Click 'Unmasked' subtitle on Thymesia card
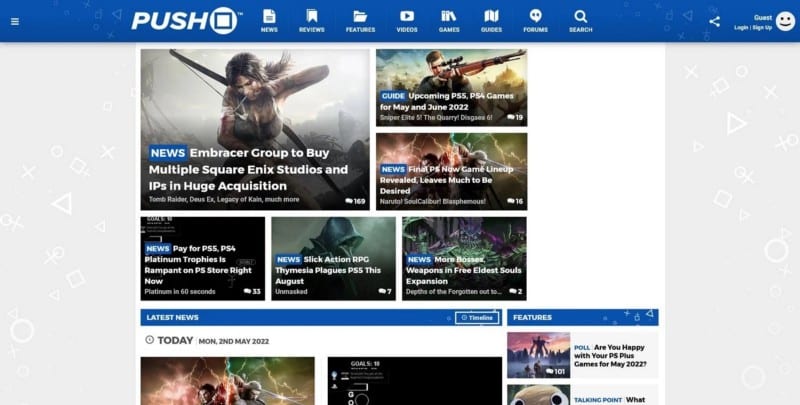800x405 pixels. [x=291, y=292]
